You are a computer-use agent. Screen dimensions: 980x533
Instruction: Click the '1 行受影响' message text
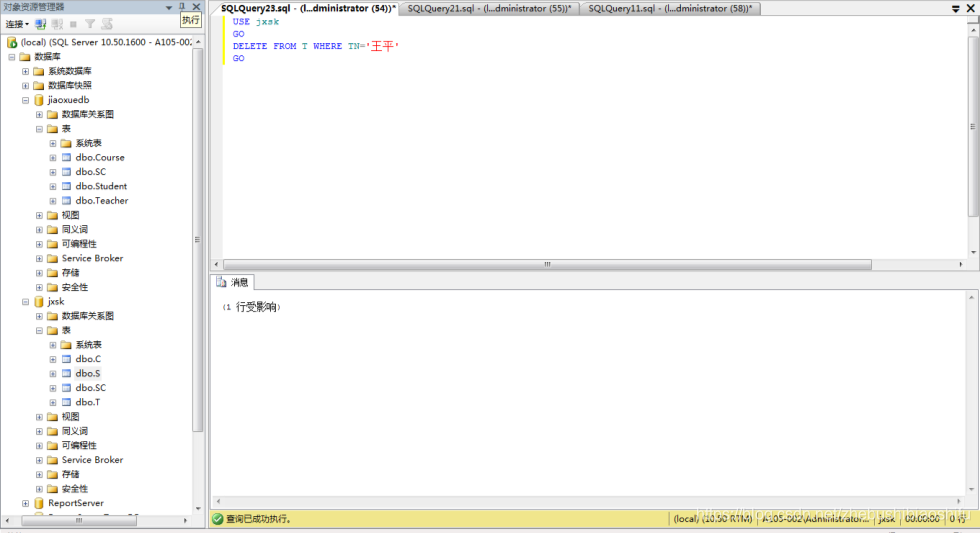(x=252, y=307)
